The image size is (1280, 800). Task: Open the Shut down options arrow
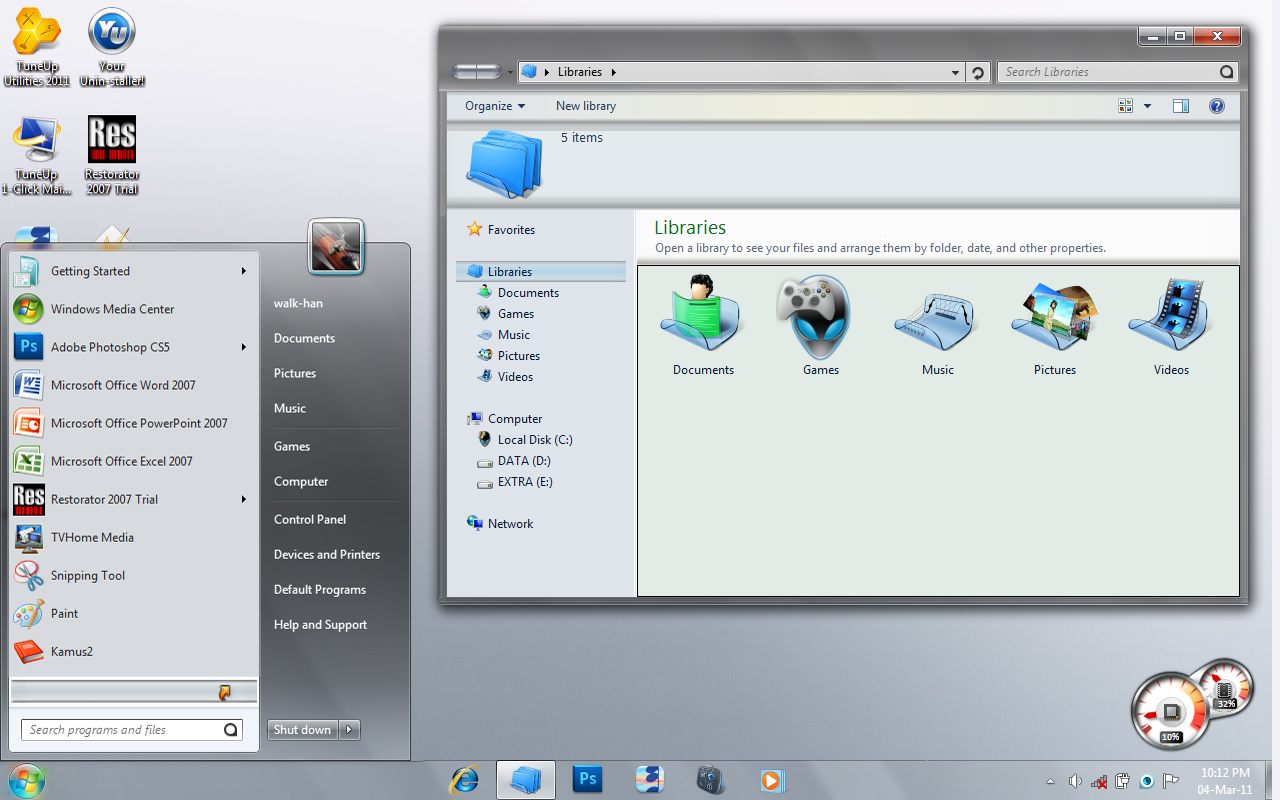349,730
